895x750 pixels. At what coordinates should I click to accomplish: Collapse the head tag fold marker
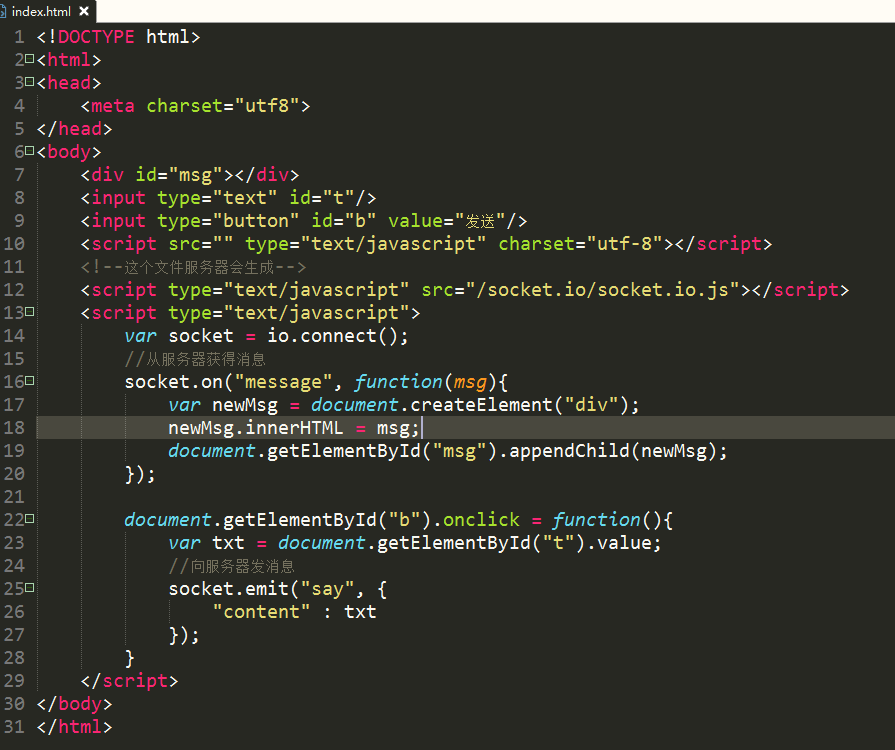29,83
